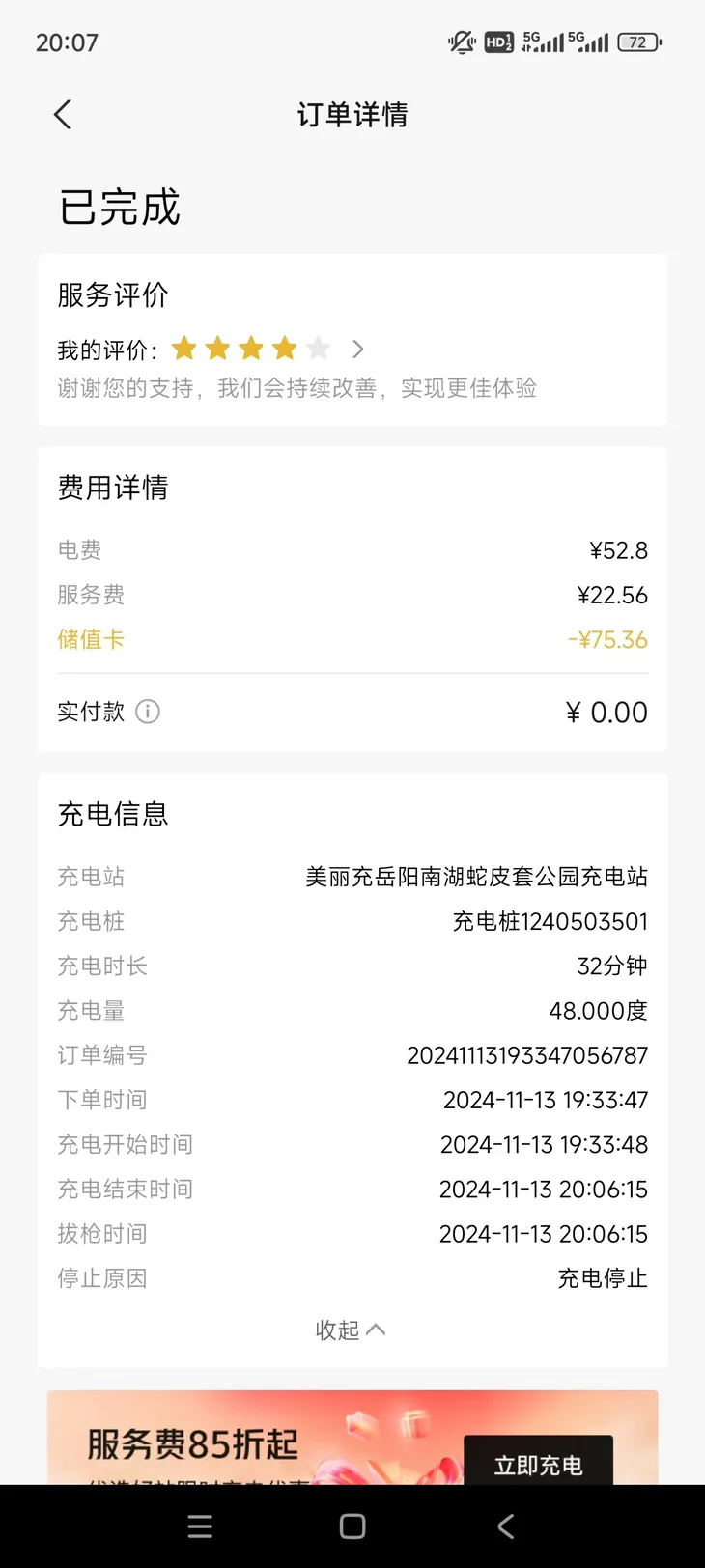The image size is (705, 1568).
Task: Click charging station name 美丽充岳阳南湖蛇皮套公园充电站
Action: [477, 877]
